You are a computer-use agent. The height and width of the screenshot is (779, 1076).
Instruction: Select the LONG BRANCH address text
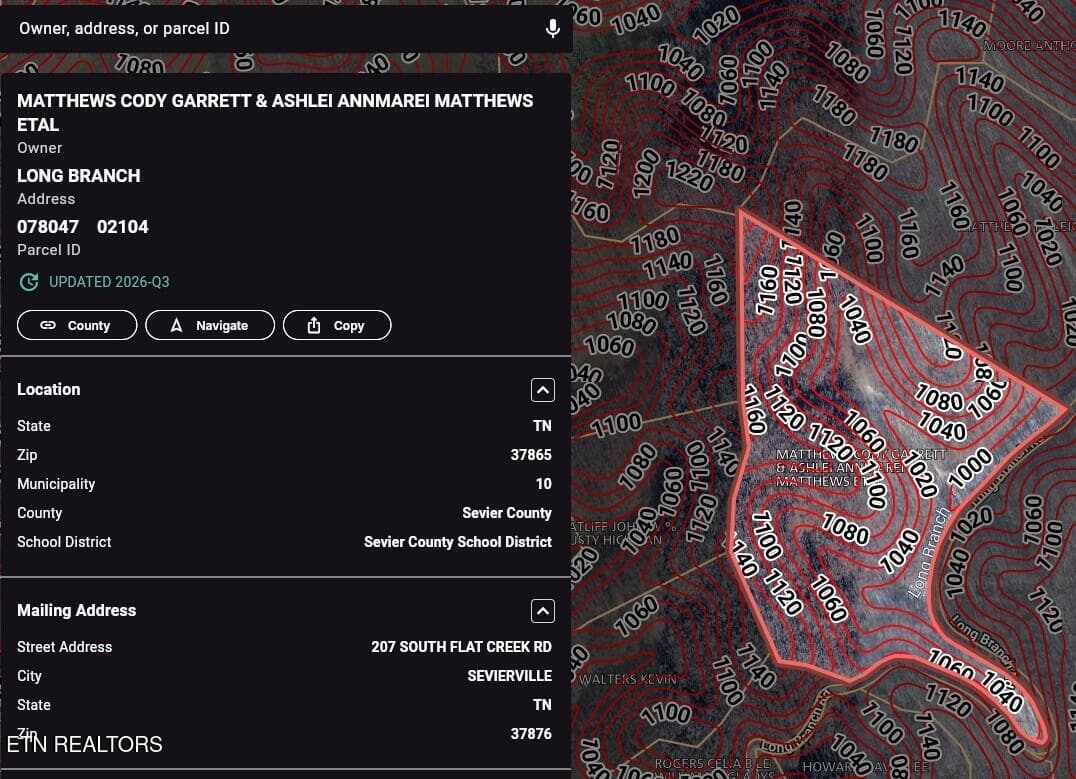click(x=79, y=176)
